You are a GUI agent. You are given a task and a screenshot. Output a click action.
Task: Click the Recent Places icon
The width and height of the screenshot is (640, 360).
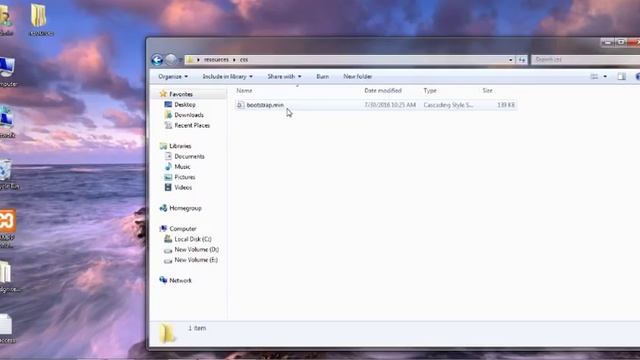(168, 125)
